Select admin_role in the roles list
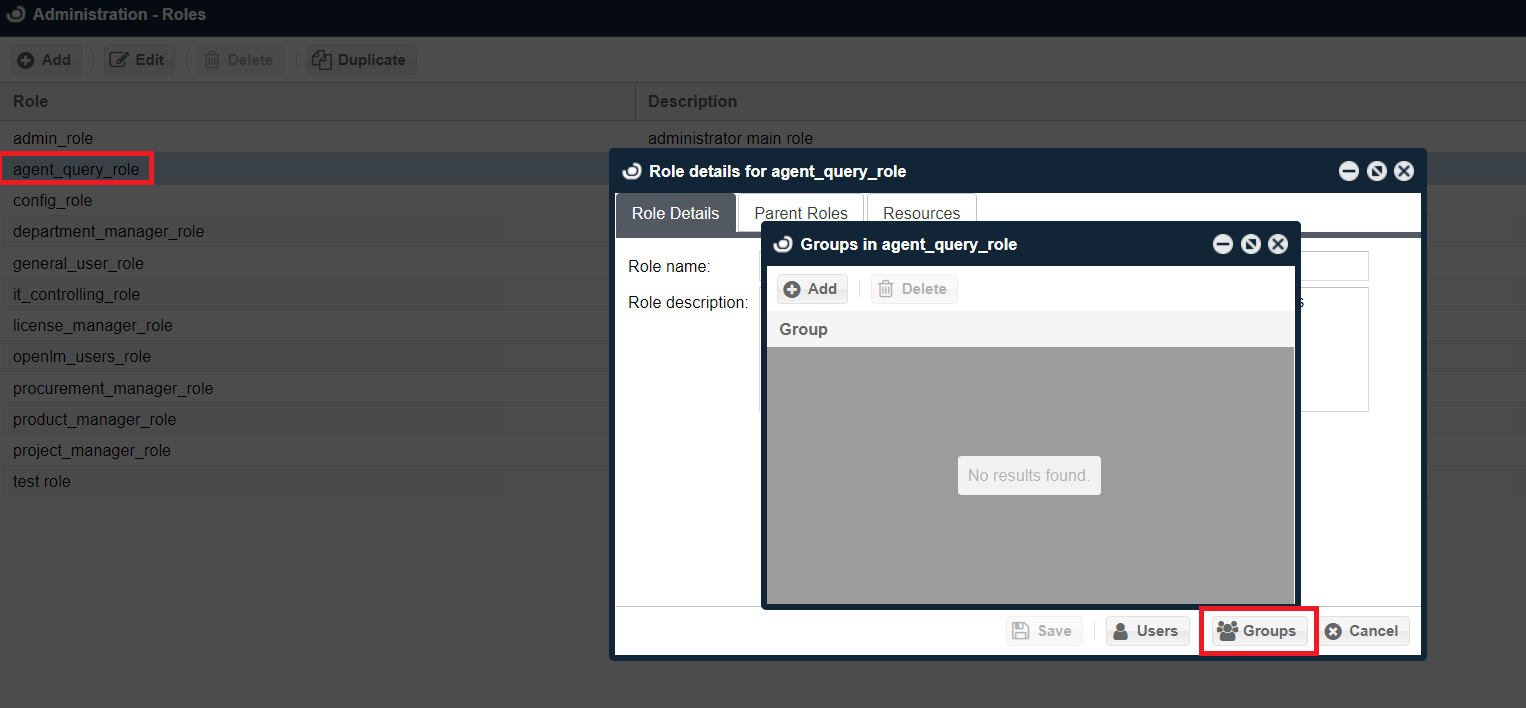 (x=53, y=138)
